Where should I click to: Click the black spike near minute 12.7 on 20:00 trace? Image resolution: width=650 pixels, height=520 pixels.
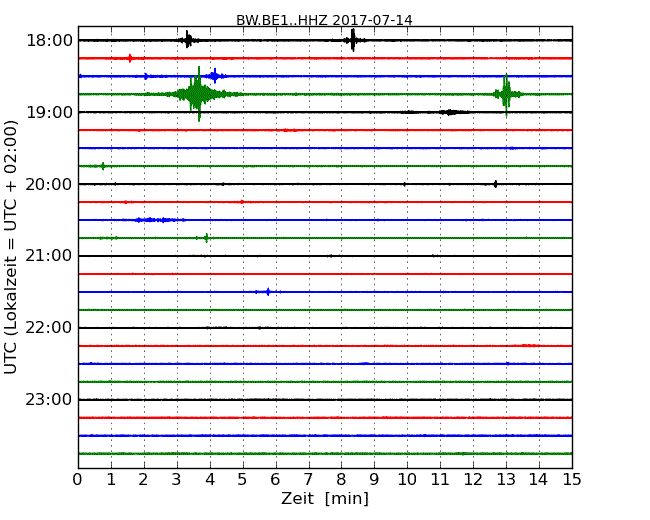pyautogui.click(x=495, y=184)
